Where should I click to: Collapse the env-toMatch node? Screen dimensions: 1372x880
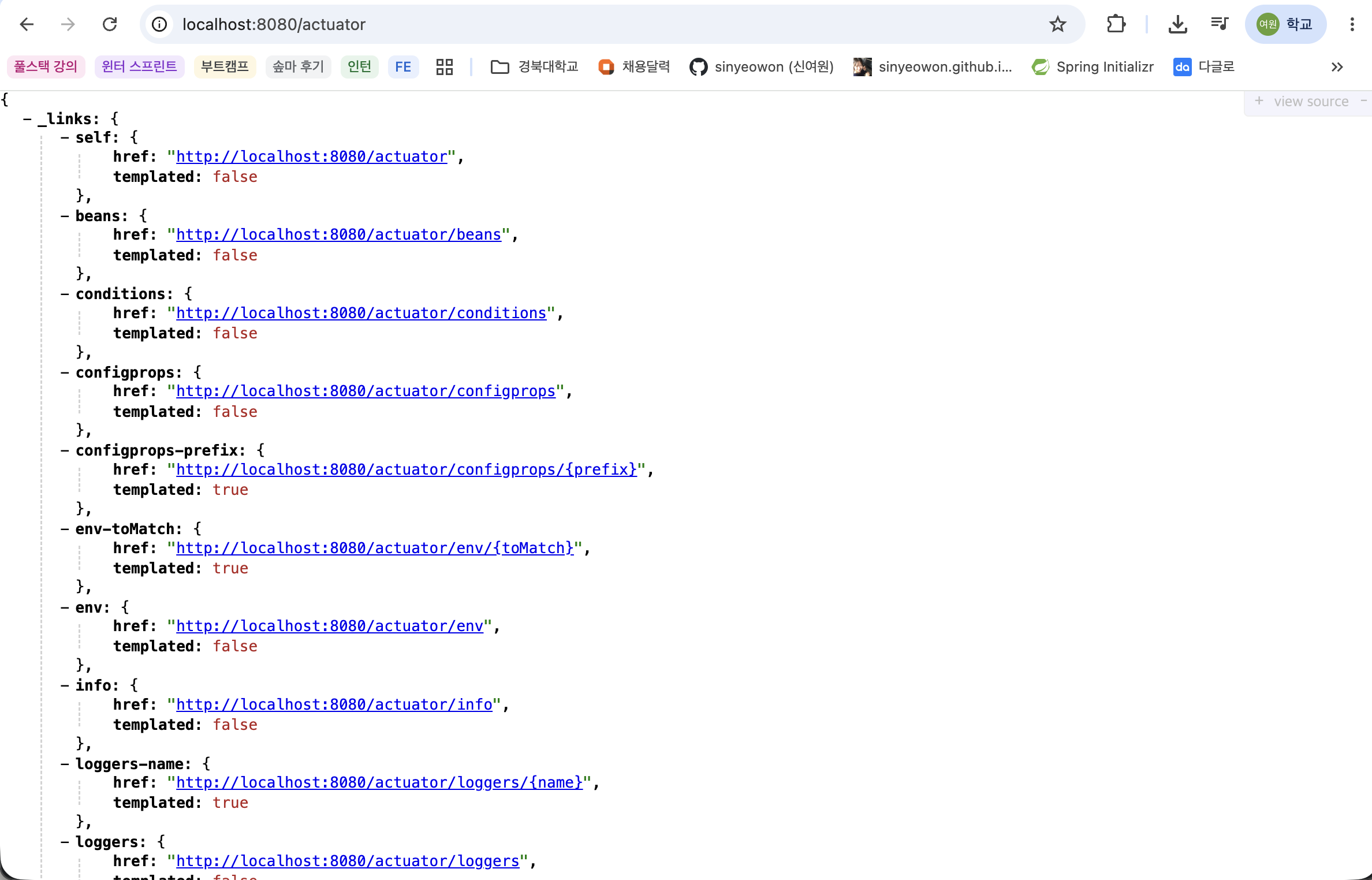point(65,529)
